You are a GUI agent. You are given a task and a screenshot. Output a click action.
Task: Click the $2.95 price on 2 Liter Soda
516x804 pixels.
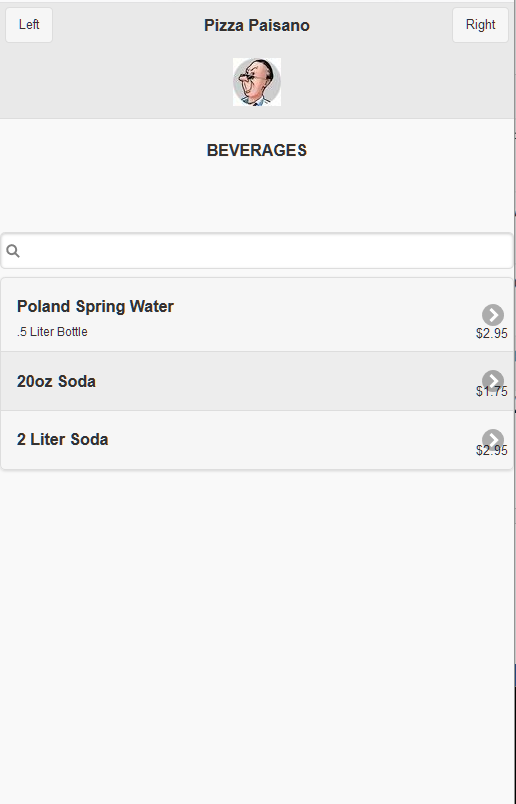click(x=491, y=450)
